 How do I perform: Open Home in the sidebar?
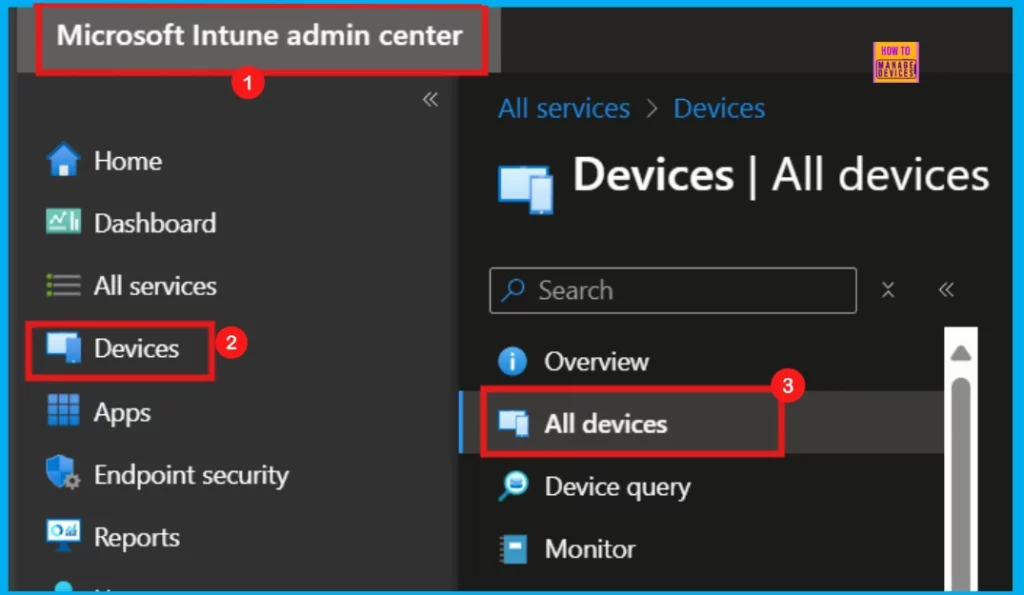(x=127, y=161)
